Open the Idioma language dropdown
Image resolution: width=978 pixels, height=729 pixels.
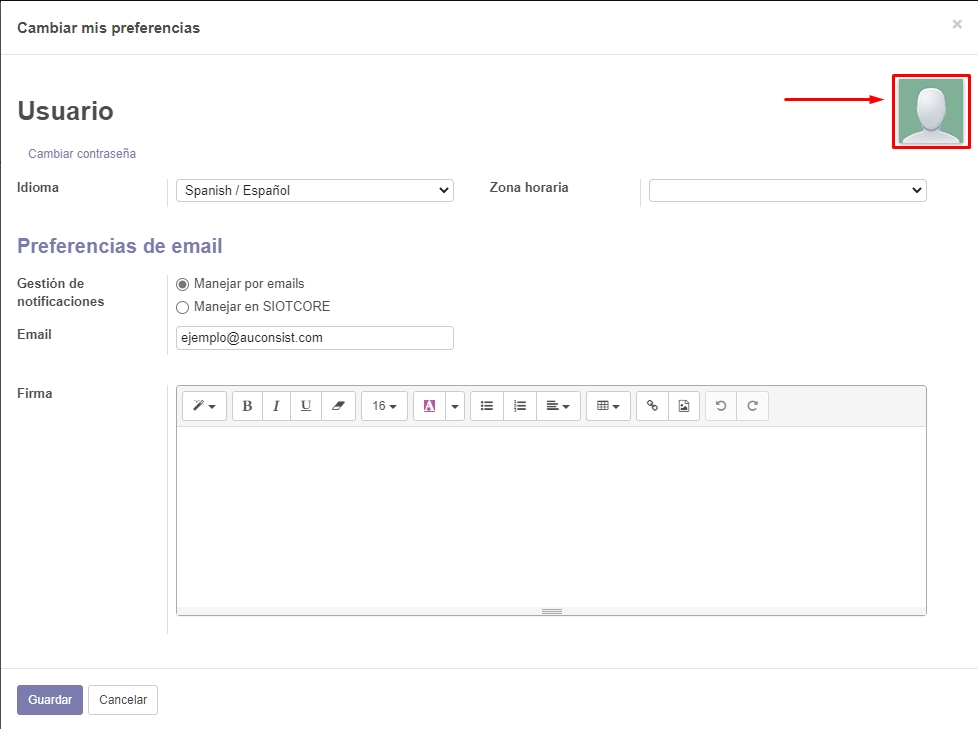coord(314,190)
